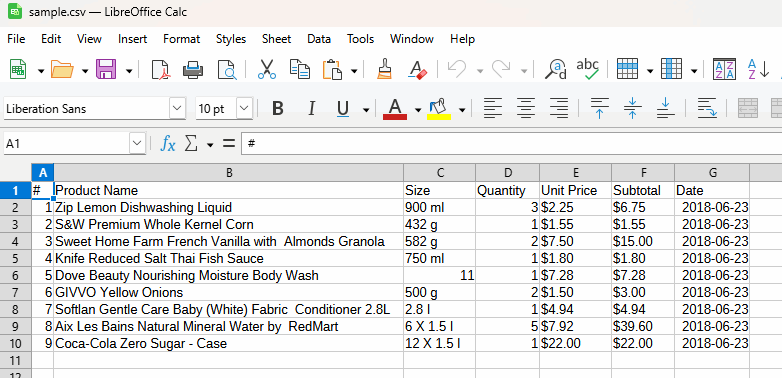Open the Sheet menu
782x378 pixels.
(x=276, y=39)
